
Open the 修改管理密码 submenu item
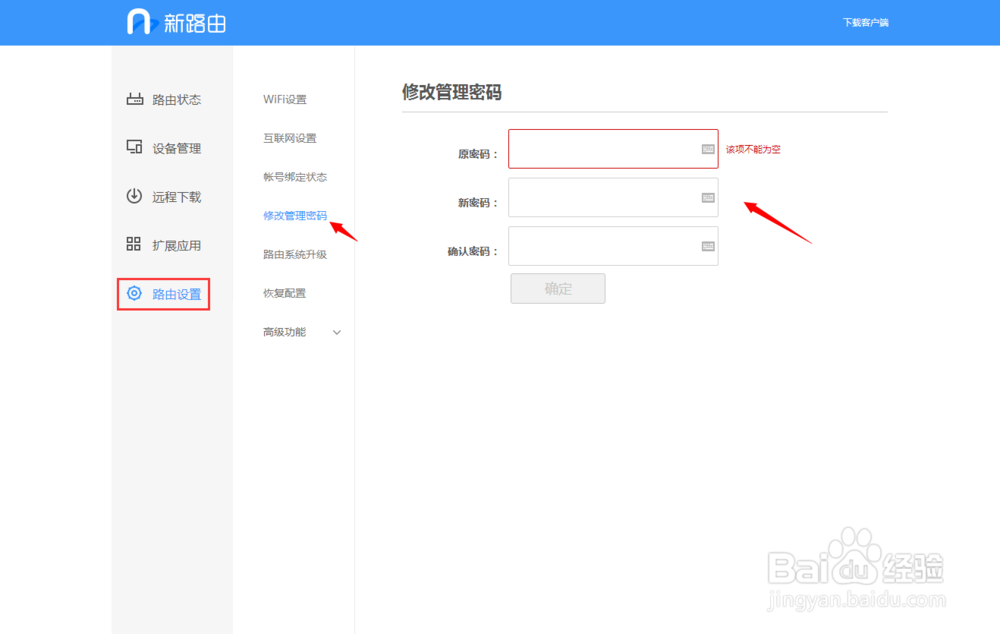point(296,215)
